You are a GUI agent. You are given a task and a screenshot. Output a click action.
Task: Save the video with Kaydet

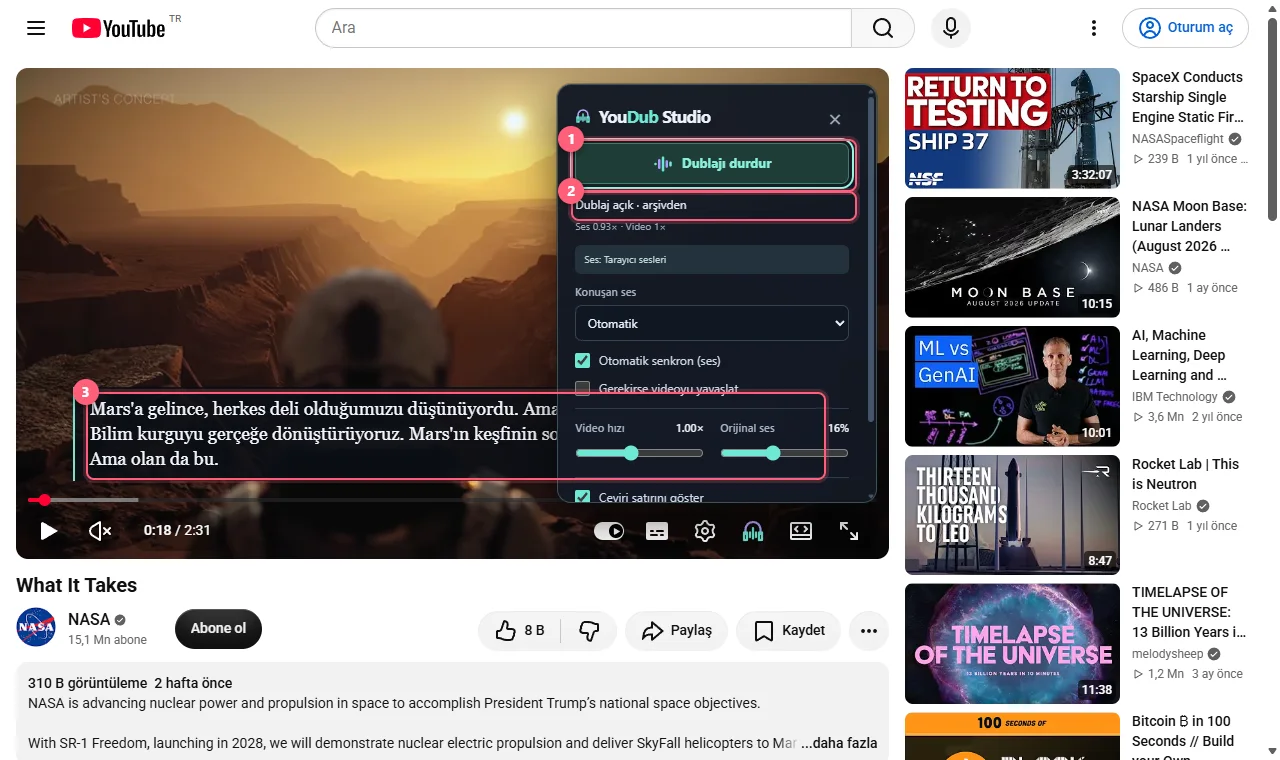point(789,631)
